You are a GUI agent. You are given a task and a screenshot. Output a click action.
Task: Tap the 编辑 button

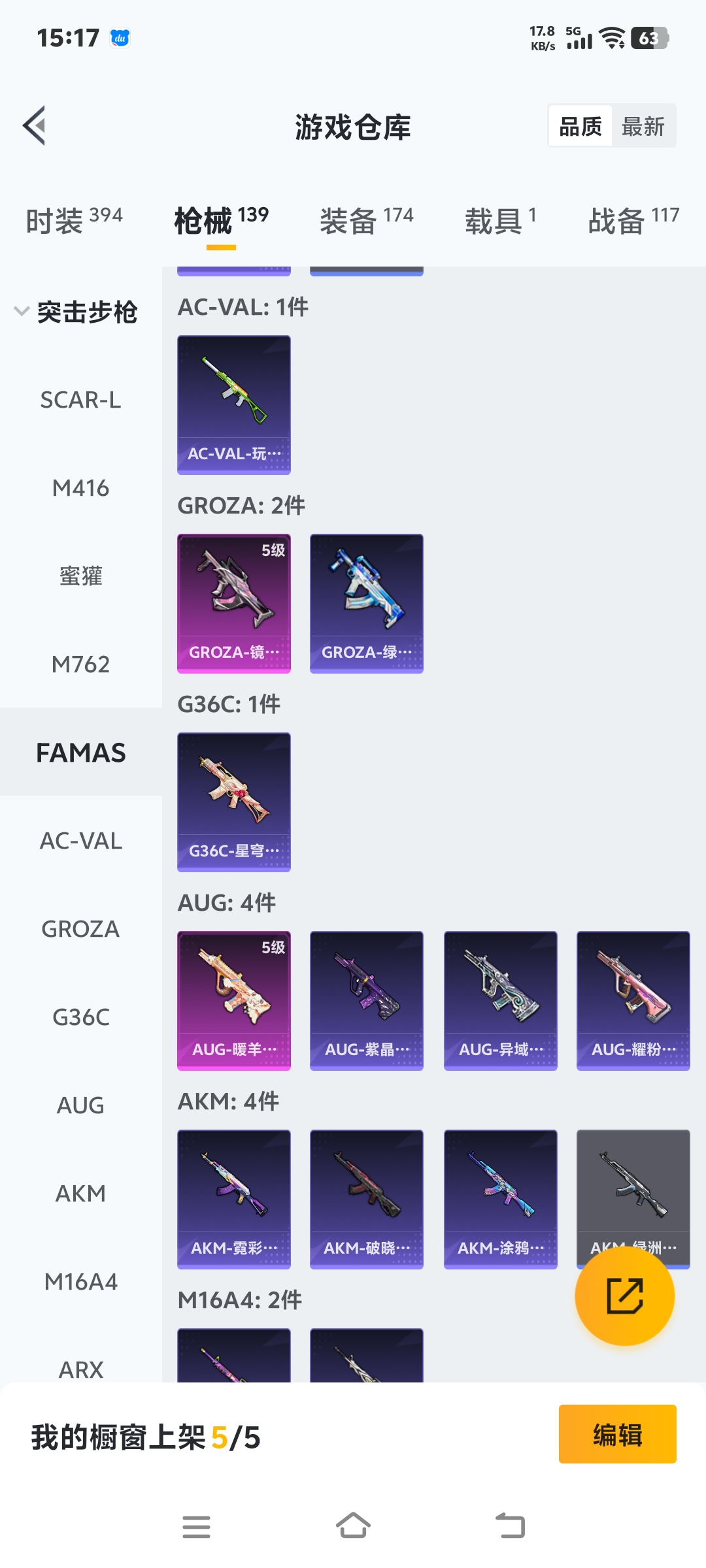[x=618, y=1434]
